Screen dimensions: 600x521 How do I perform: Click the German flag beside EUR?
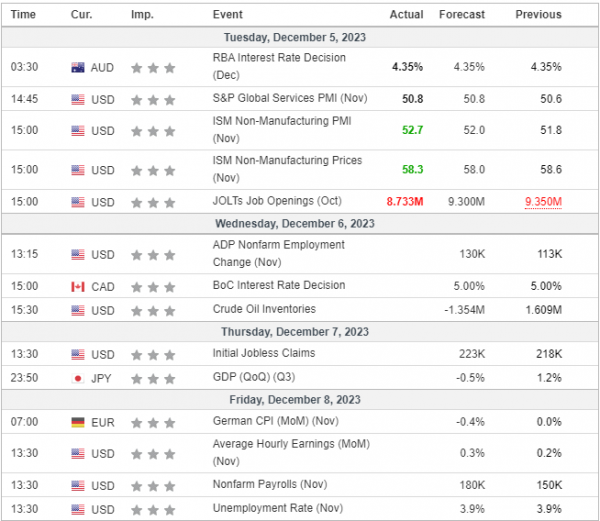coord(78,419)
